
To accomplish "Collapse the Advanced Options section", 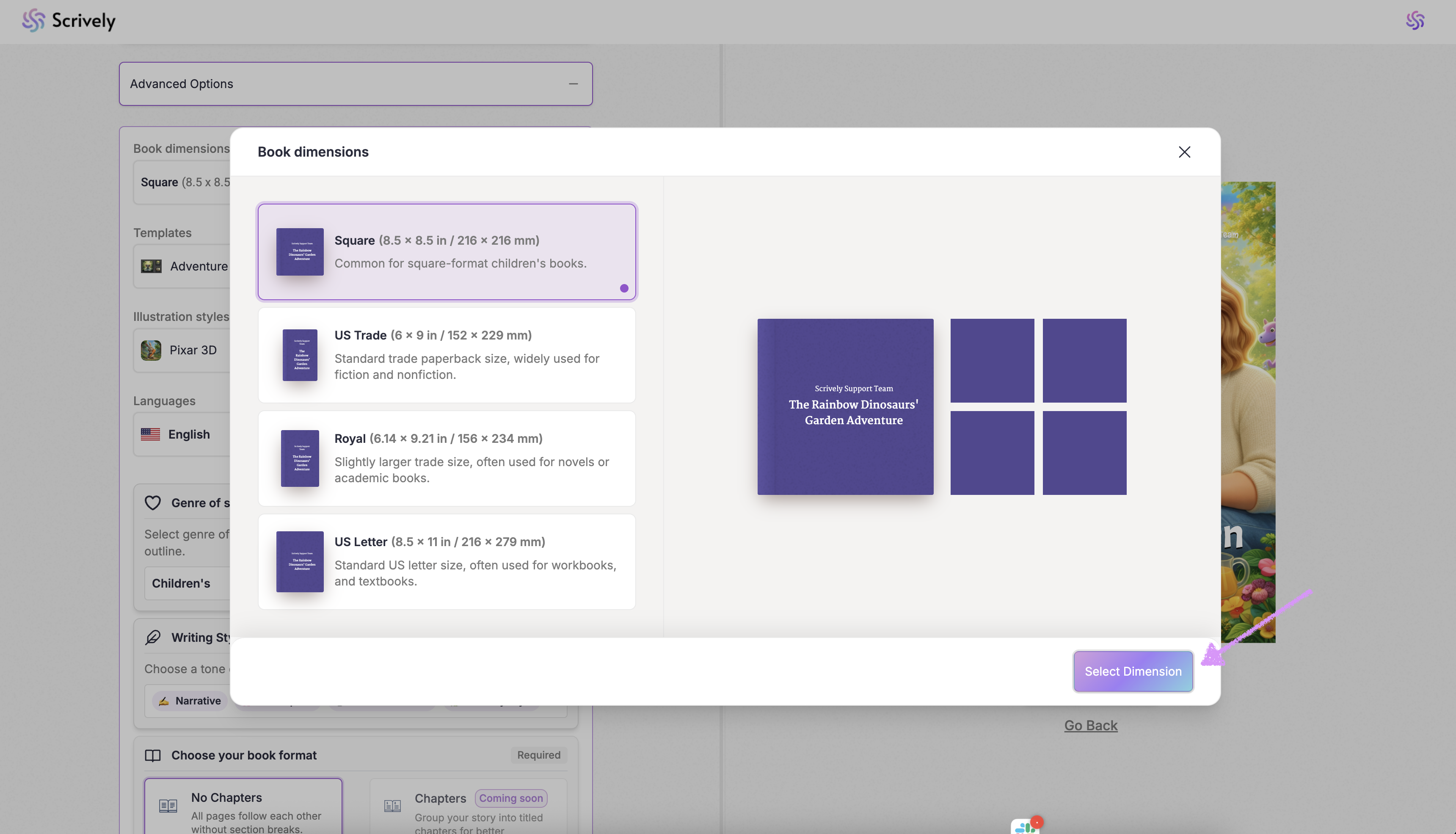I will coord(573,84).
